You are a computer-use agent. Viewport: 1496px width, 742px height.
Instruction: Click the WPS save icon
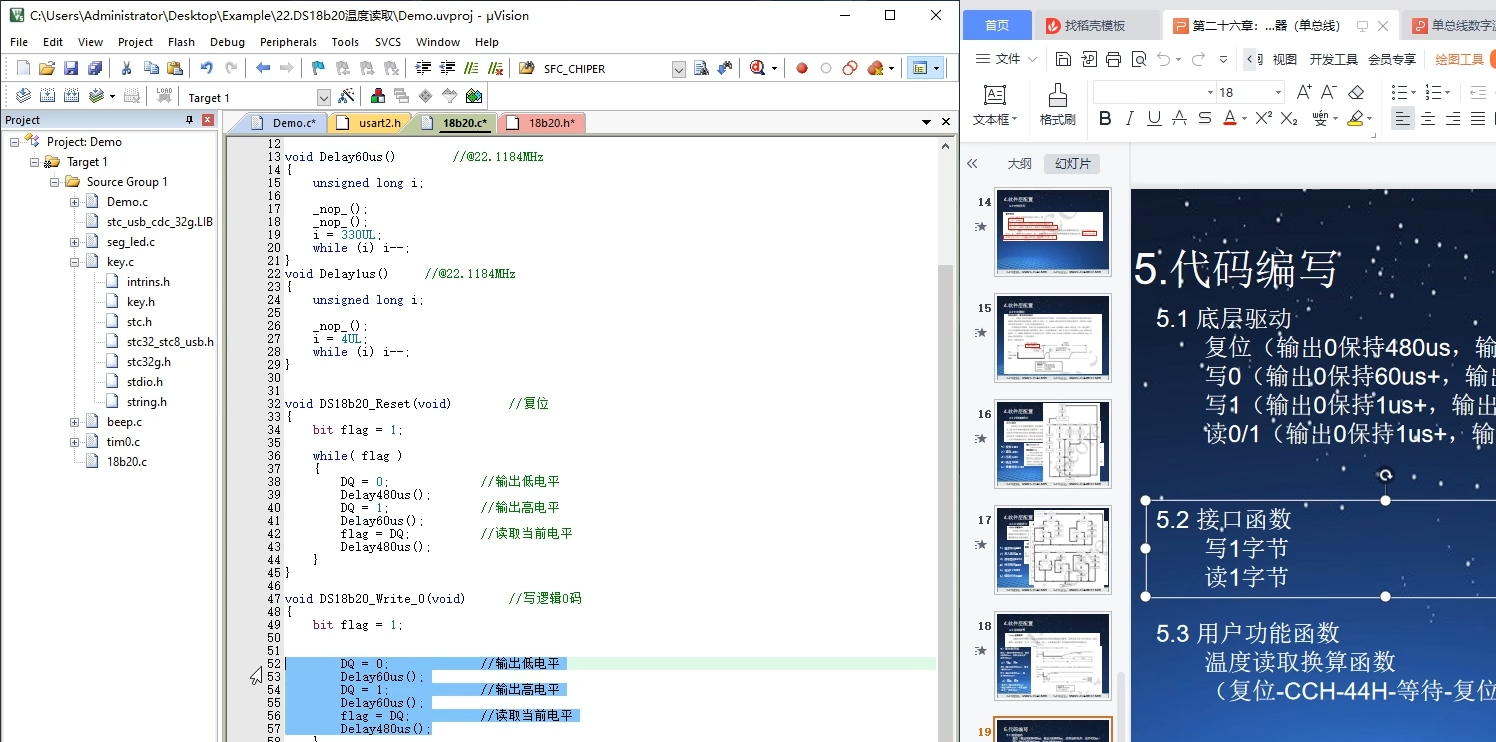(x=1063, y=59)
